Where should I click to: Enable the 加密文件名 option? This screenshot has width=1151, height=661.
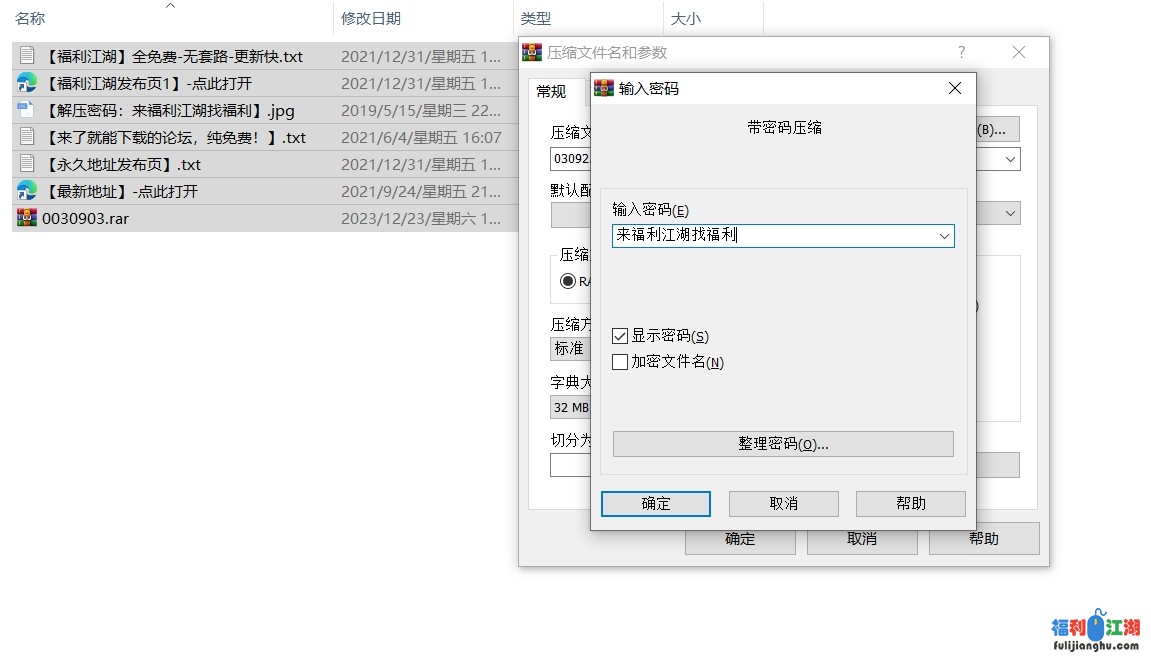pos(618,362)
